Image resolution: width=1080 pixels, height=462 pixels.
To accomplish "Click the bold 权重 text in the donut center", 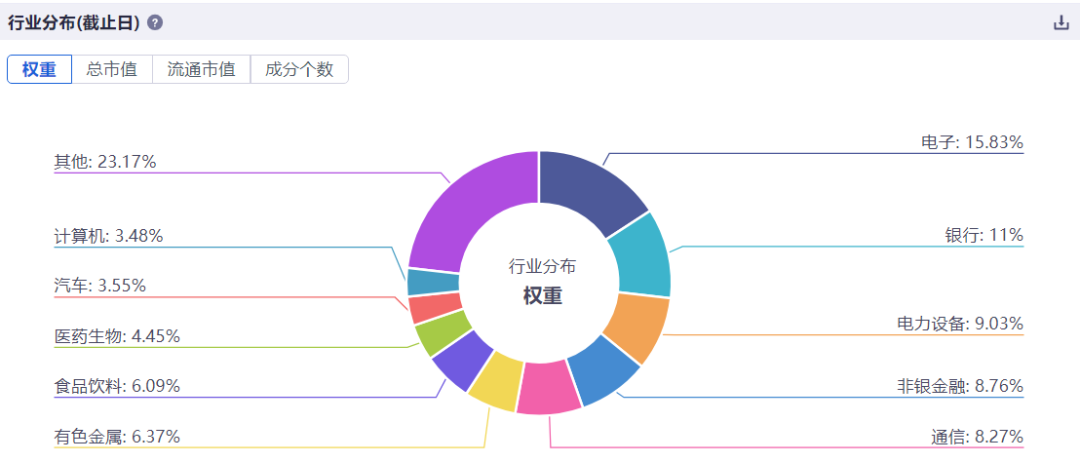I will point(542,296).
